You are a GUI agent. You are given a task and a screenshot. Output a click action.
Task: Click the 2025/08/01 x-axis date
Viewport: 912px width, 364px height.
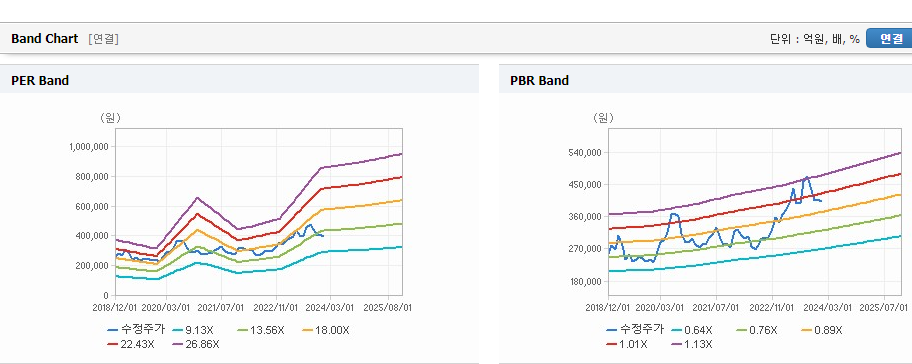[387, 307]
